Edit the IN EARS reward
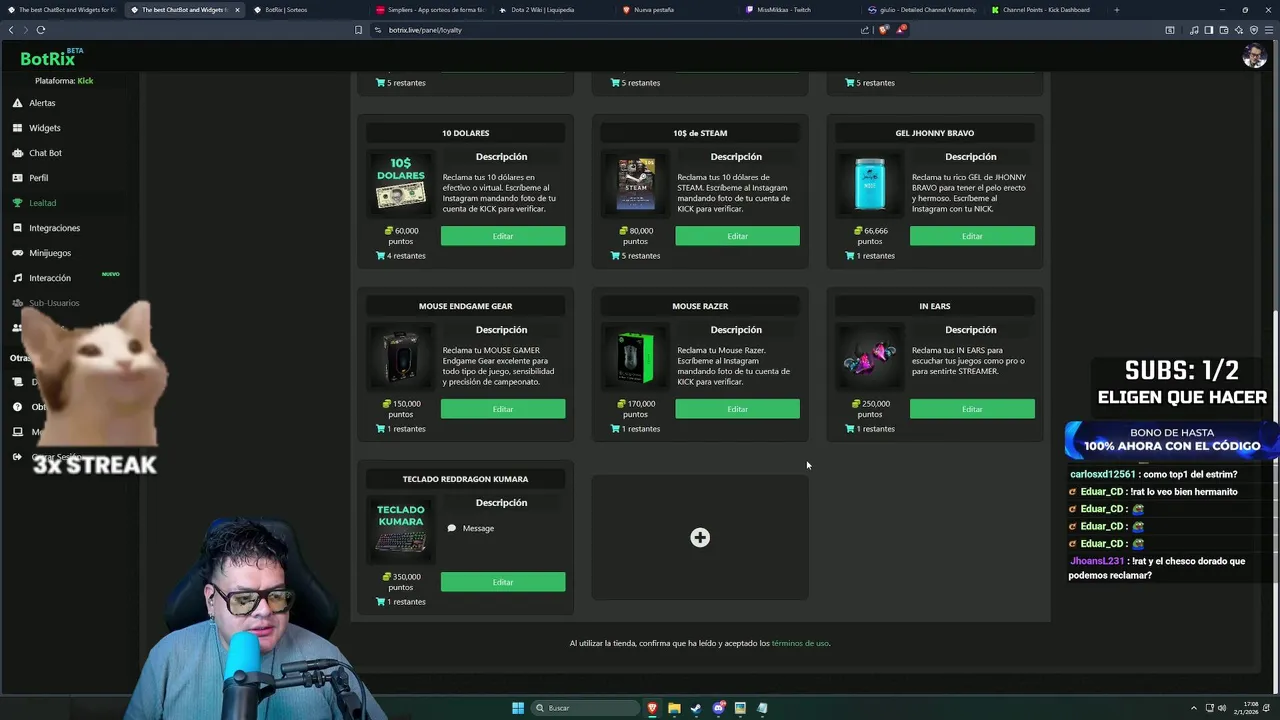 (972, 409)
